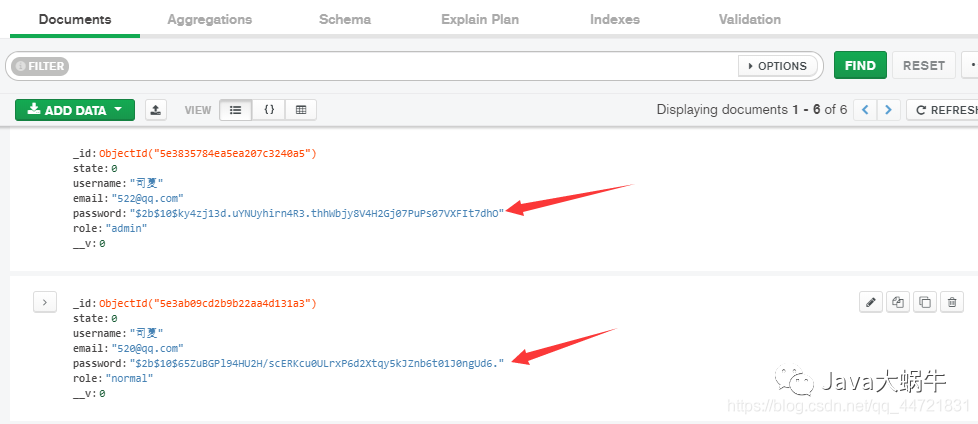This screenshot has height=424, width=978.
Task: Copy the second document to clipboard
Action: (x=898, y=302)
